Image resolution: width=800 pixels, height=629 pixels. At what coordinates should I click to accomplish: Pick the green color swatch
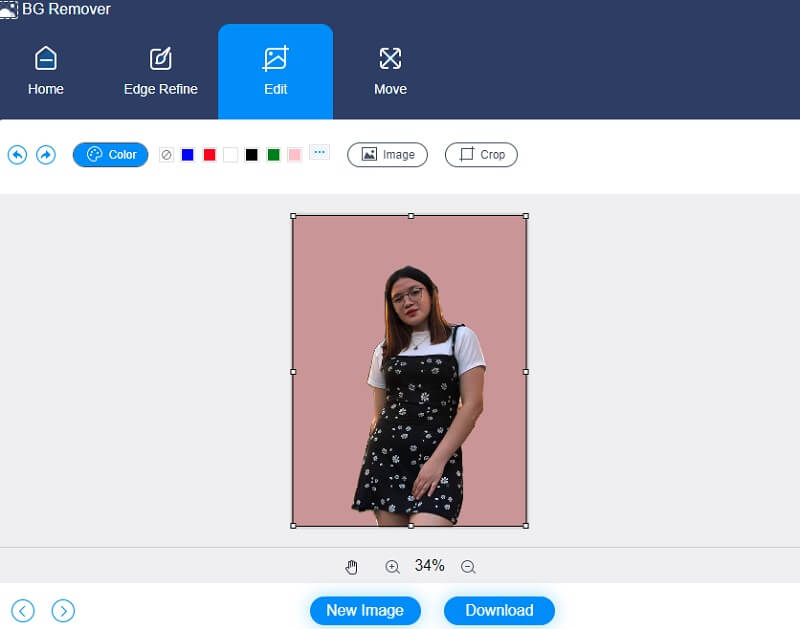coord(271,155)
